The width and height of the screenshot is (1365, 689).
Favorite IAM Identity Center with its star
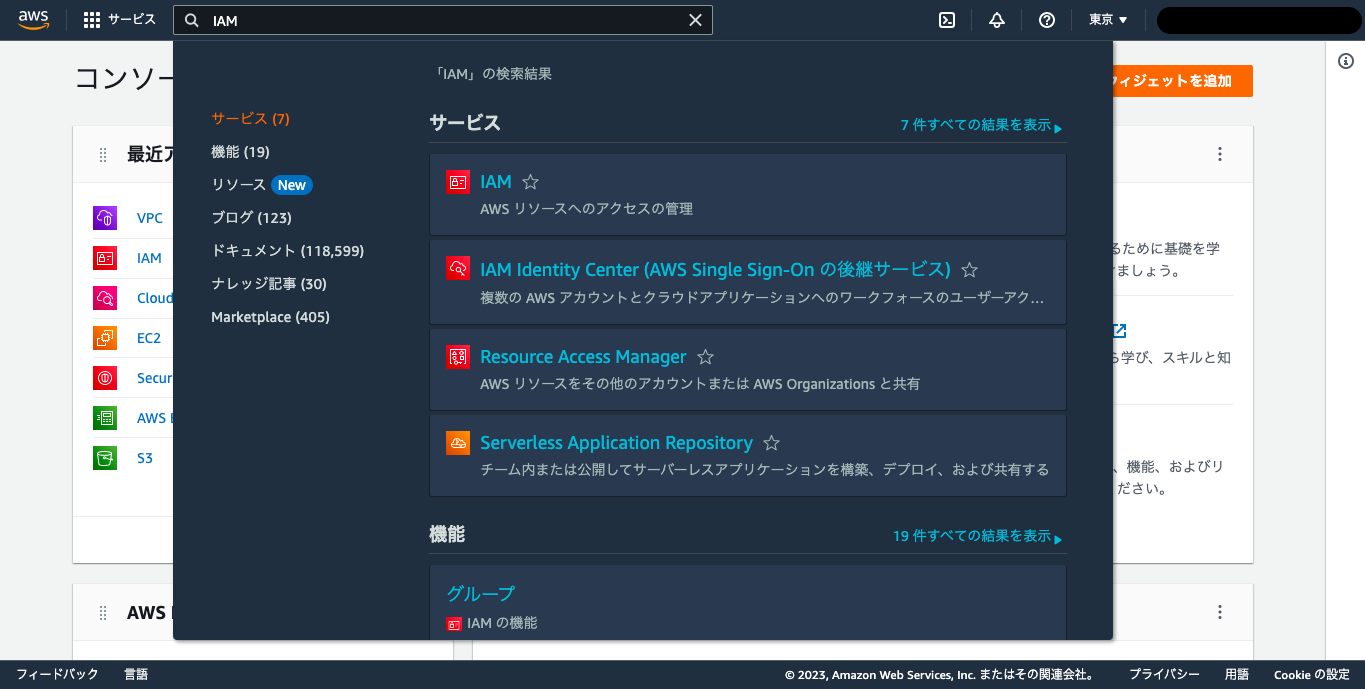pos(967,268)
